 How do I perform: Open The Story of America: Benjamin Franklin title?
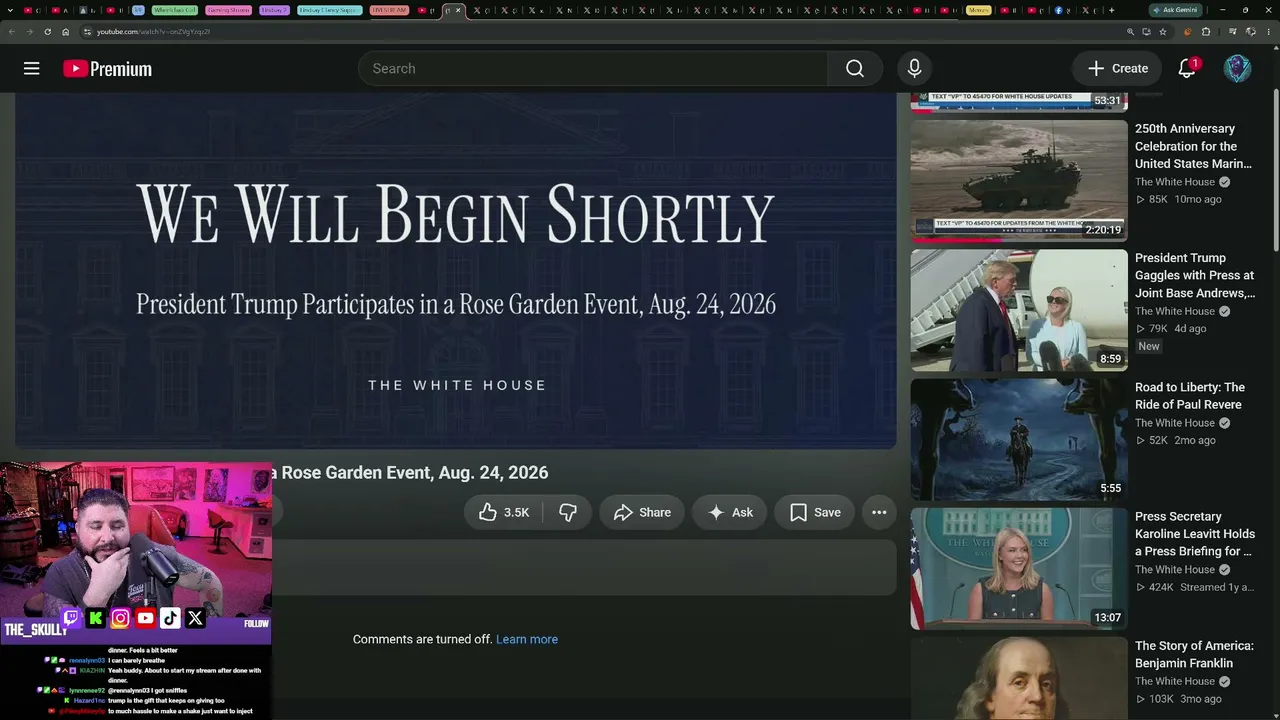(1194, 654)
